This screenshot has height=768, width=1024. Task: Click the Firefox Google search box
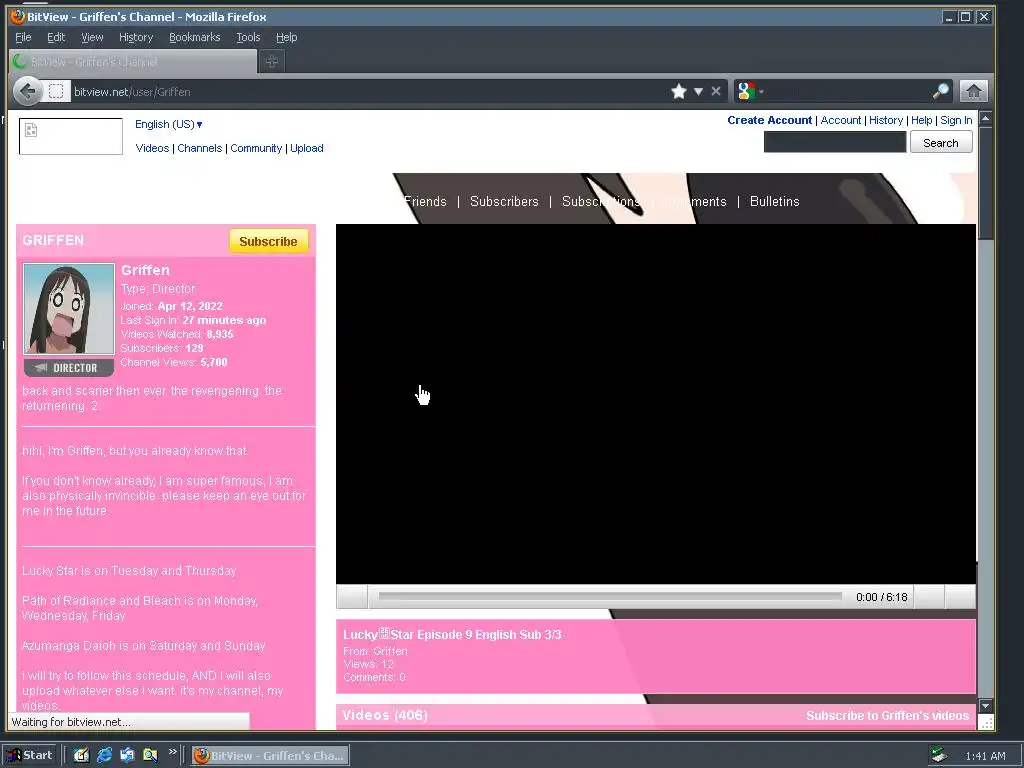click(x=849, y=91)
